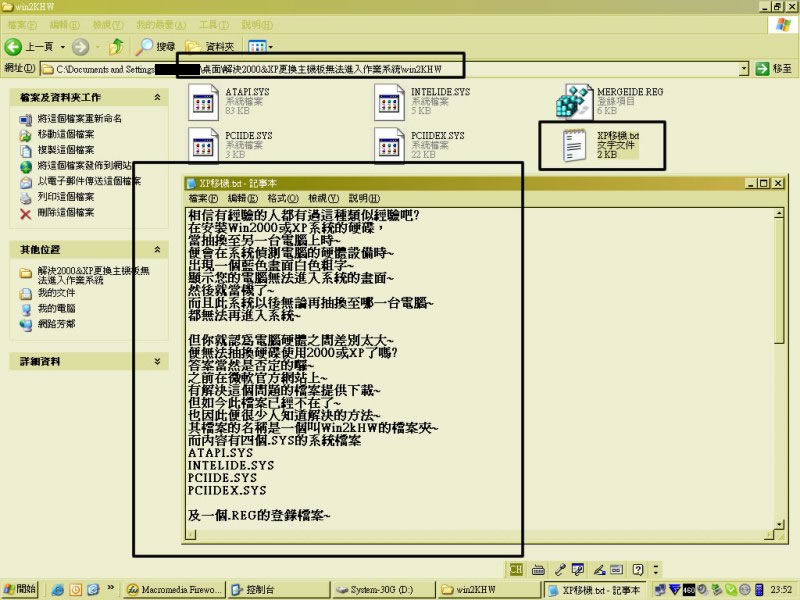Viewport: 800px width, 600px height.
Task: Toggle the 資料夾 folders pane
Action: (x=210, y=47)
